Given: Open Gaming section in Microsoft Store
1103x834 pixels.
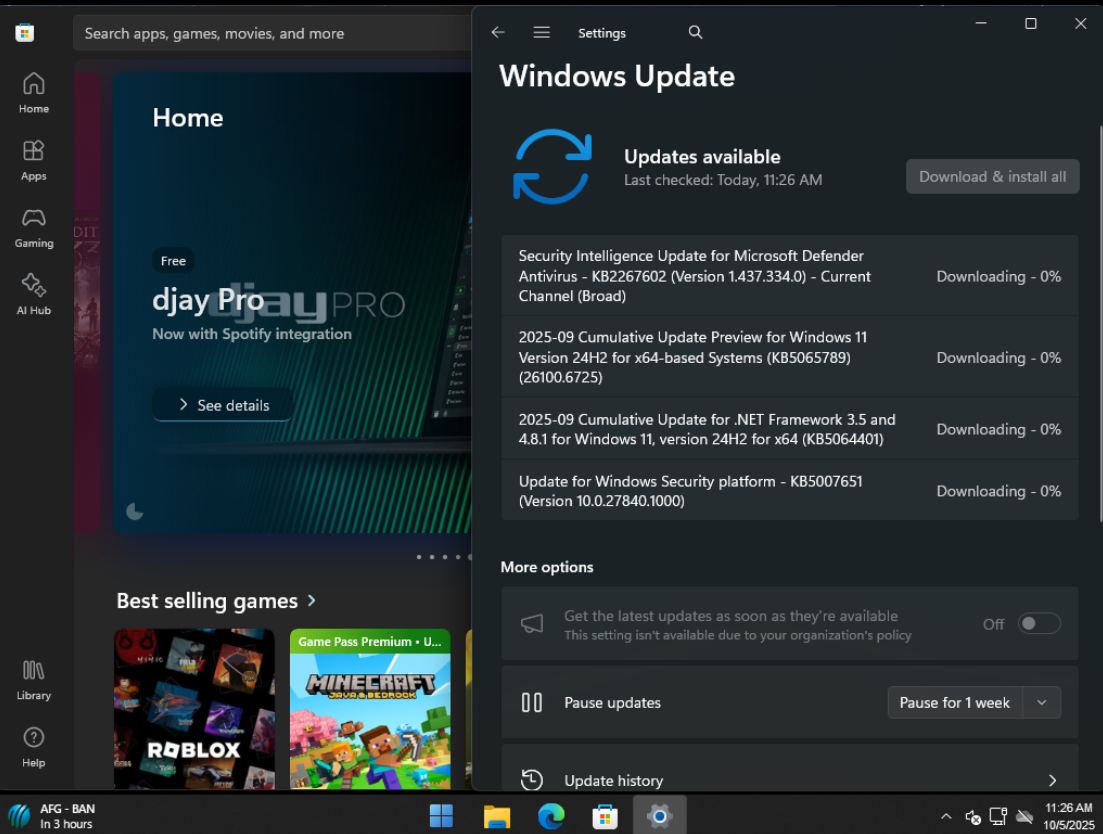Looking at the screenshot, I should click(x=34, y=228).
